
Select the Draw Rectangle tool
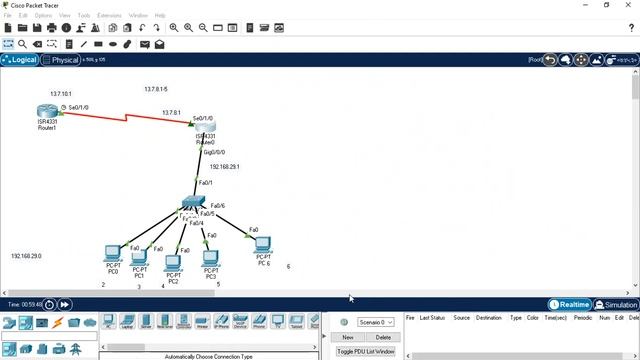[98, 44]
